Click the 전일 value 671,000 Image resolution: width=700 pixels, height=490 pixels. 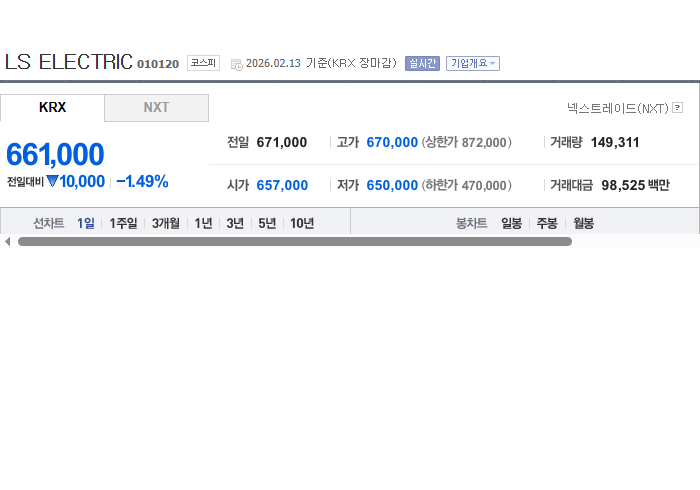(x=282, y=142)
